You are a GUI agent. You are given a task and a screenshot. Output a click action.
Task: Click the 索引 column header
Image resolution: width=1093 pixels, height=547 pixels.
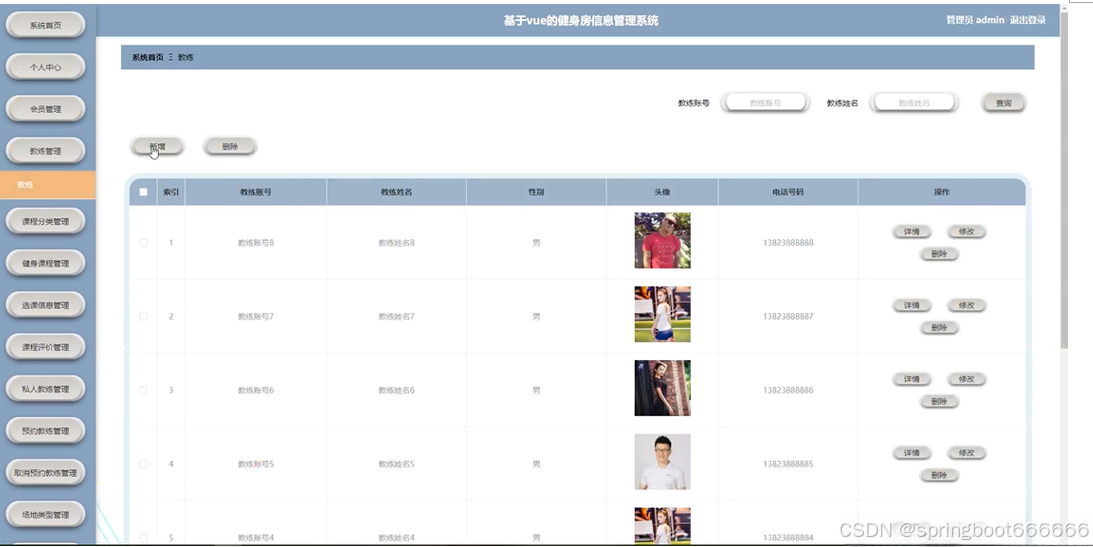[171, 192]
